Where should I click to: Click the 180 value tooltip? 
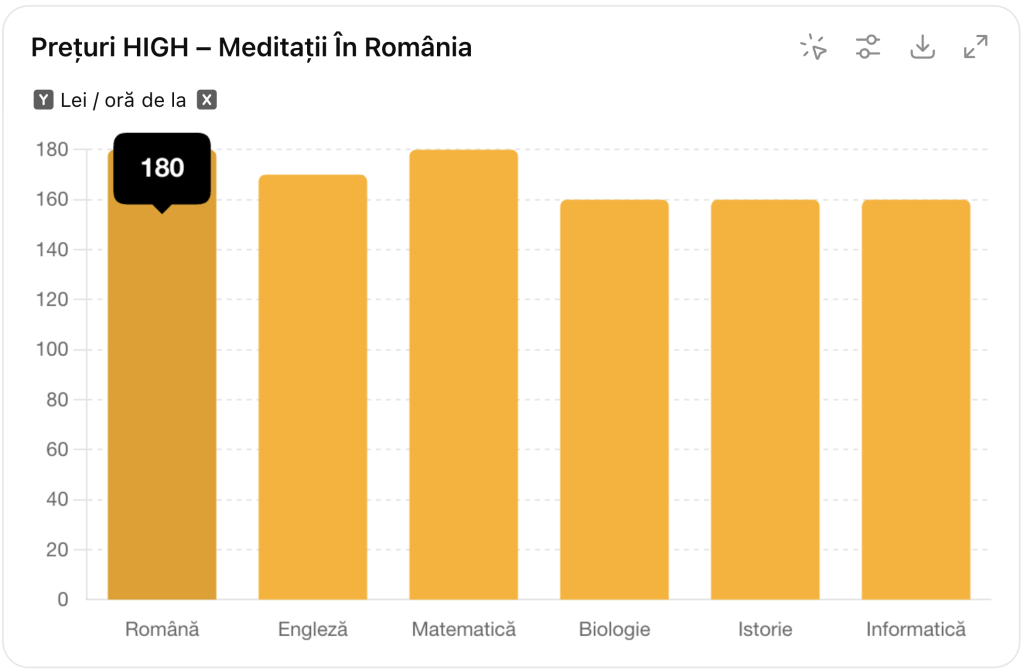(x=162, y=168)
